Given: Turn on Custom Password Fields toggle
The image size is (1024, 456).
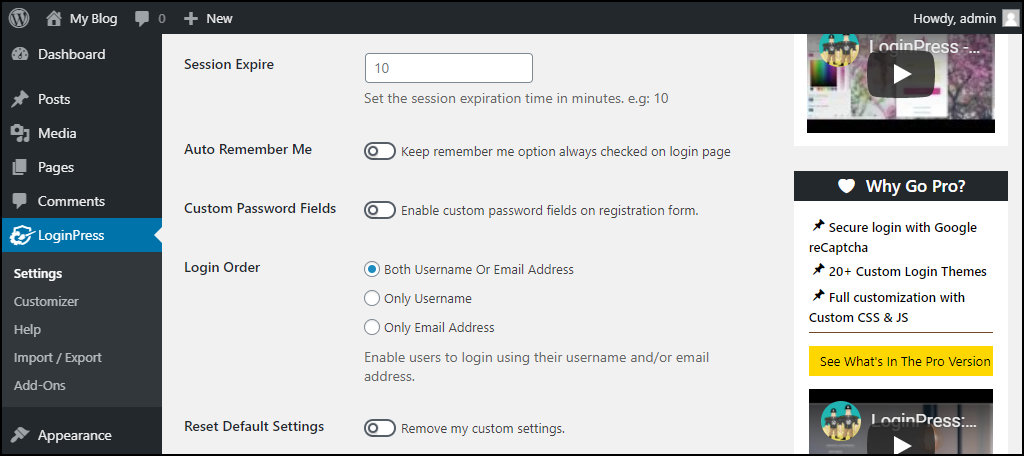Looking at the screenshot, I should (x=380, y=210).
